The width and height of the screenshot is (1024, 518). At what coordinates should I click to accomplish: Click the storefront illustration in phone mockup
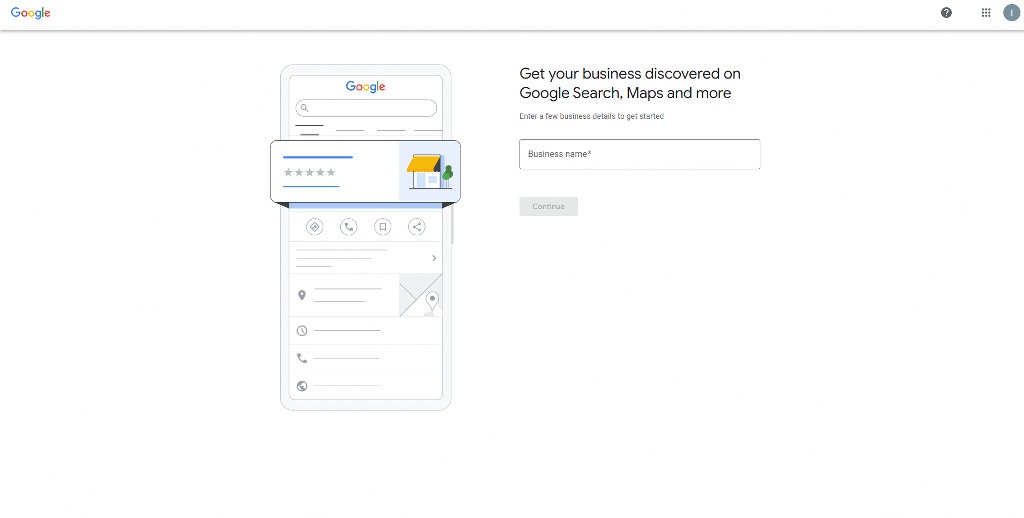point(430,172)
